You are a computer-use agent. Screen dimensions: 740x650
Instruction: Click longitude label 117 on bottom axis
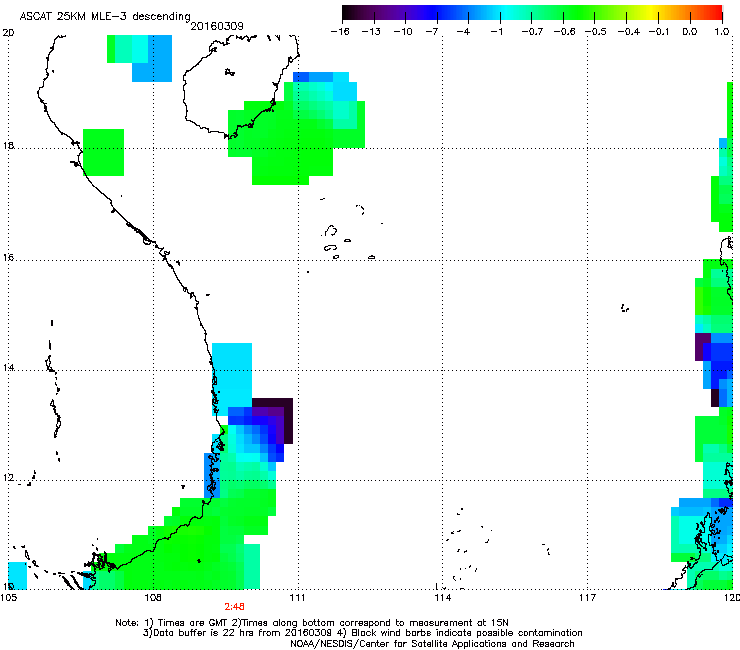[x=588, y=598]
